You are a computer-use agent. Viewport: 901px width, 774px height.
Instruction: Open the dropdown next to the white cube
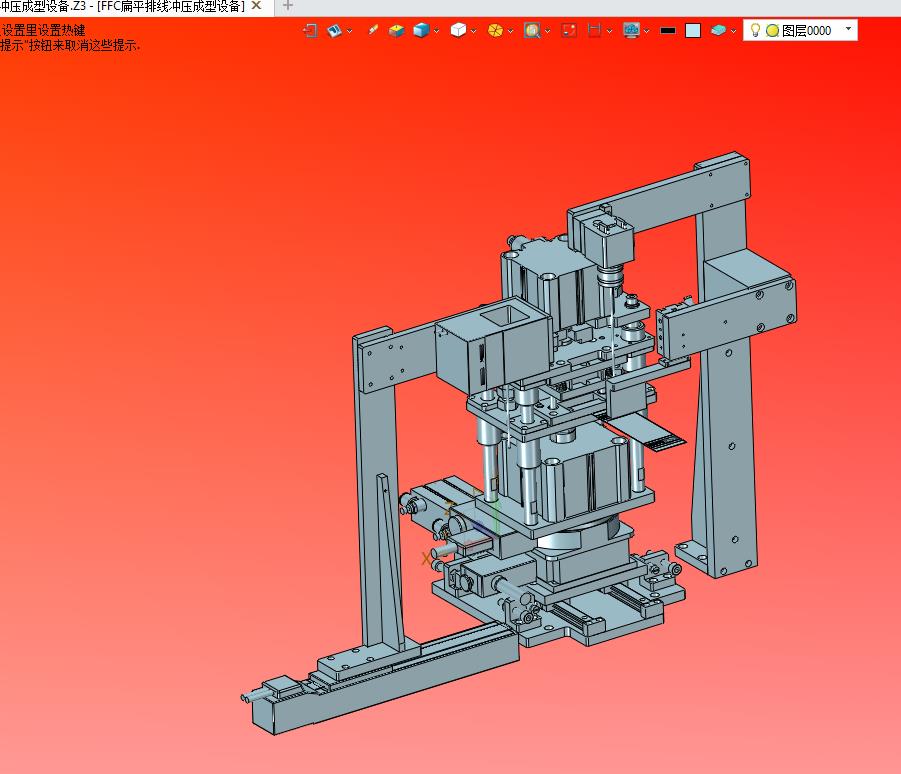[x=473, y=31]
